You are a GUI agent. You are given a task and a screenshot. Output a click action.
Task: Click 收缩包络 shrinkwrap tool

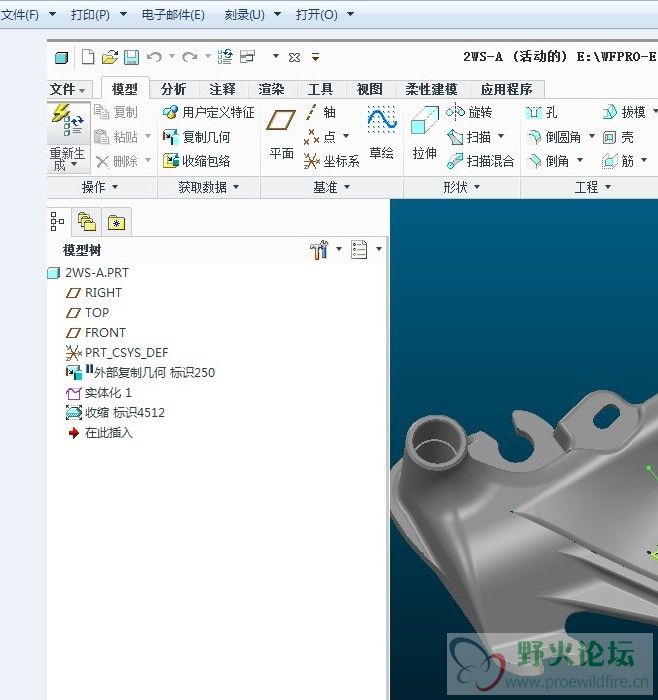(x=196, y=161)
